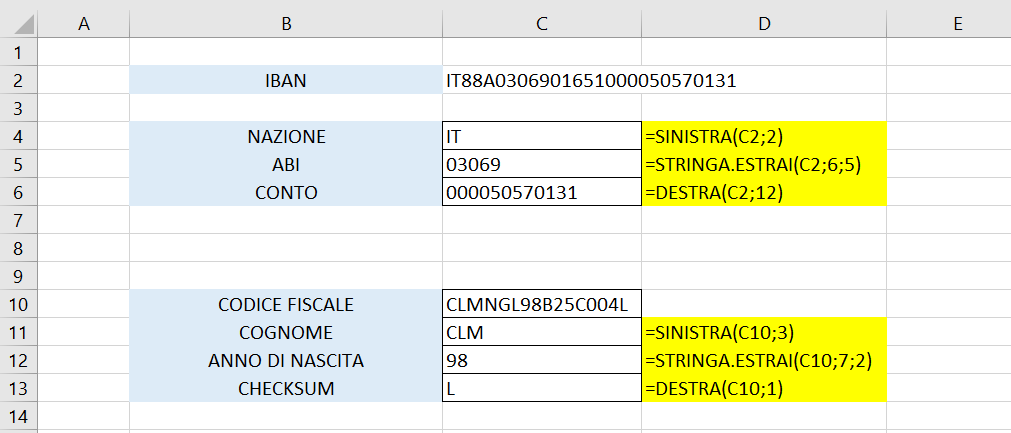Click the cell containing 000050570131

coord(542,192)
